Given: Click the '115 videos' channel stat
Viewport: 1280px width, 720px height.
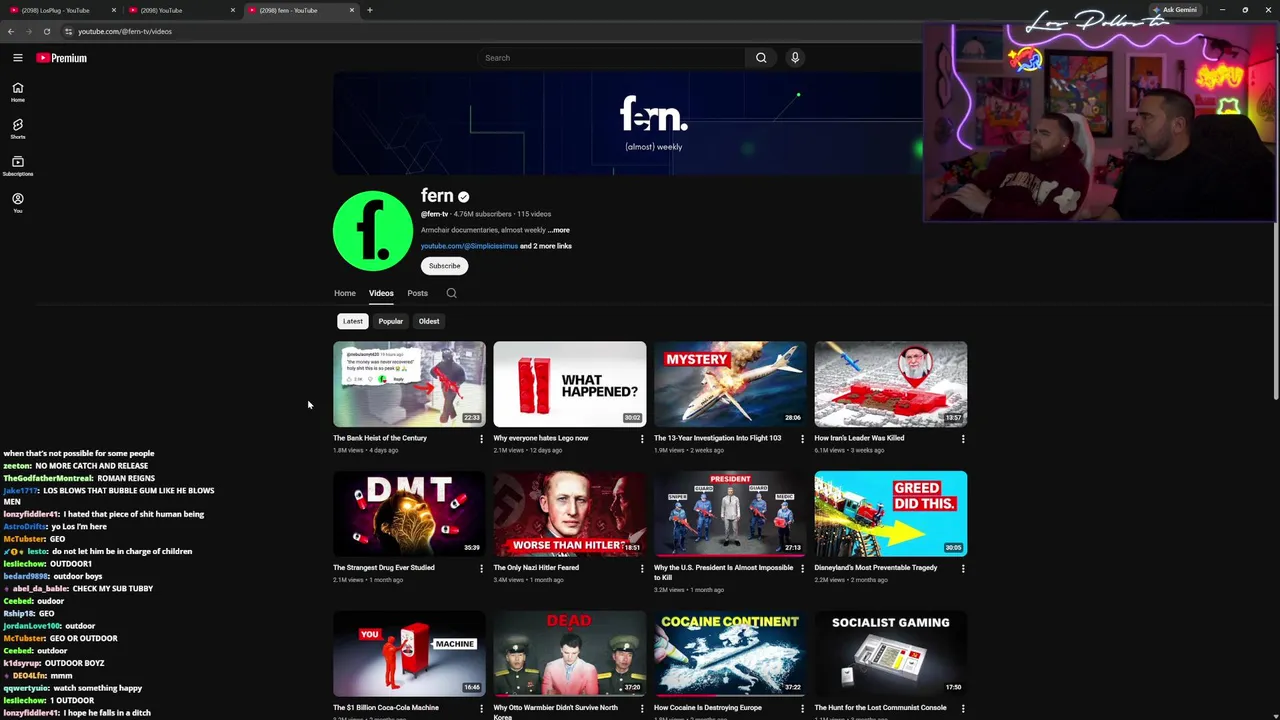Looking at the screenshot, I should (534, 214).
